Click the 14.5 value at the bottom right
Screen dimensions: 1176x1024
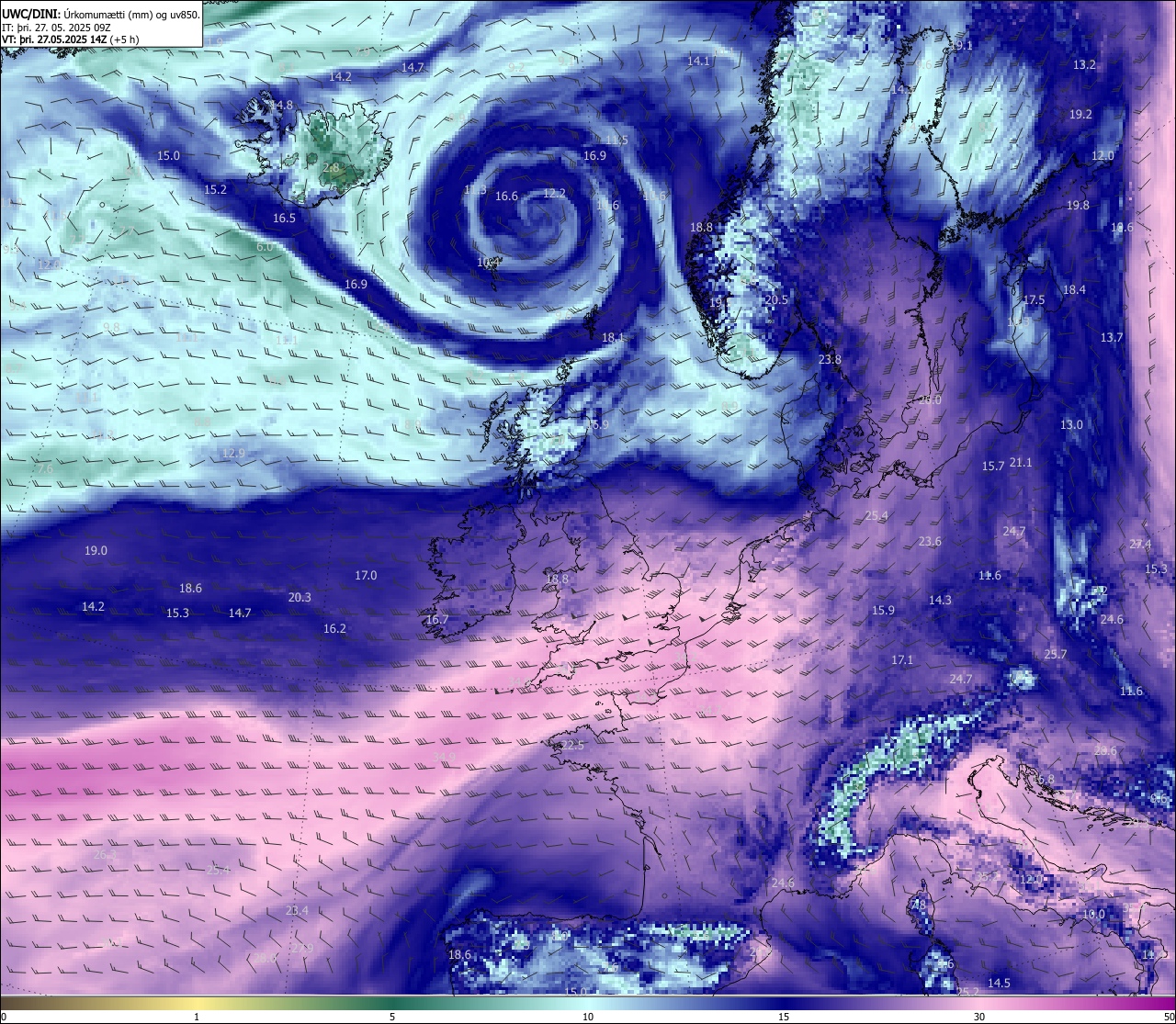point(999,984)
